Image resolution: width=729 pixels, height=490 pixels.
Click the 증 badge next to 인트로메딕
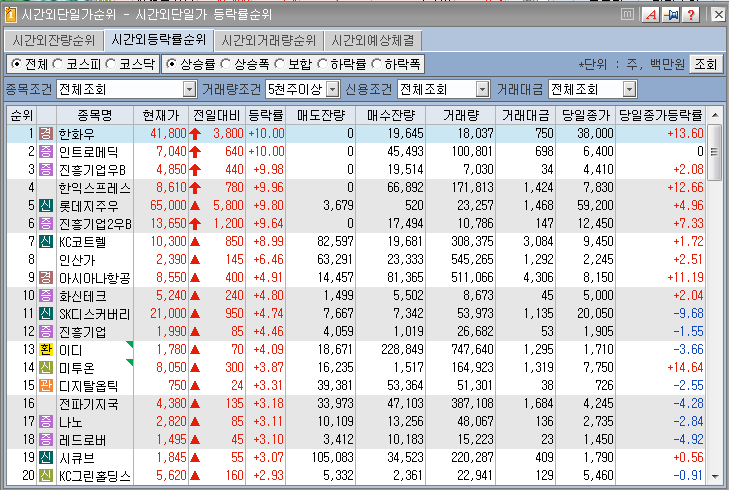click(x=46, y=152)
